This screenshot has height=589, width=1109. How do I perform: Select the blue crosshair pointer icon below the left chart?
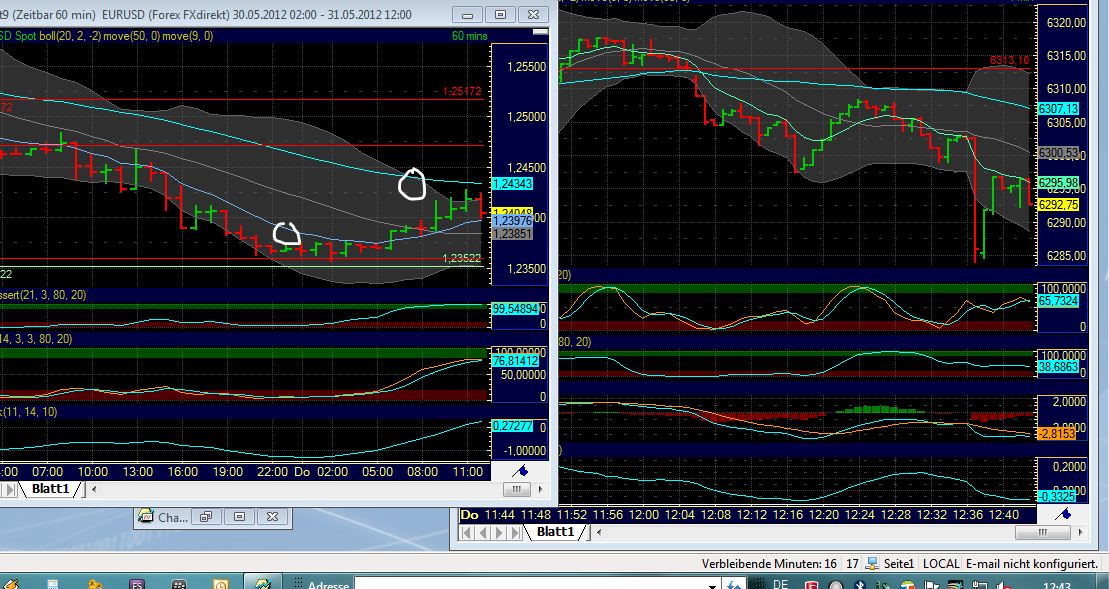pos(519,470)
